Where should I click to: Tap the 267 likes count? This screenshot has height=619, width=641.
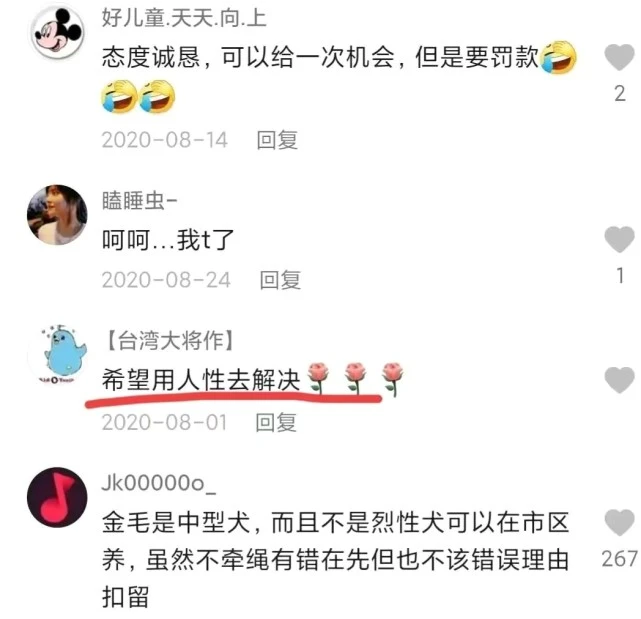(x=619, y=558)
